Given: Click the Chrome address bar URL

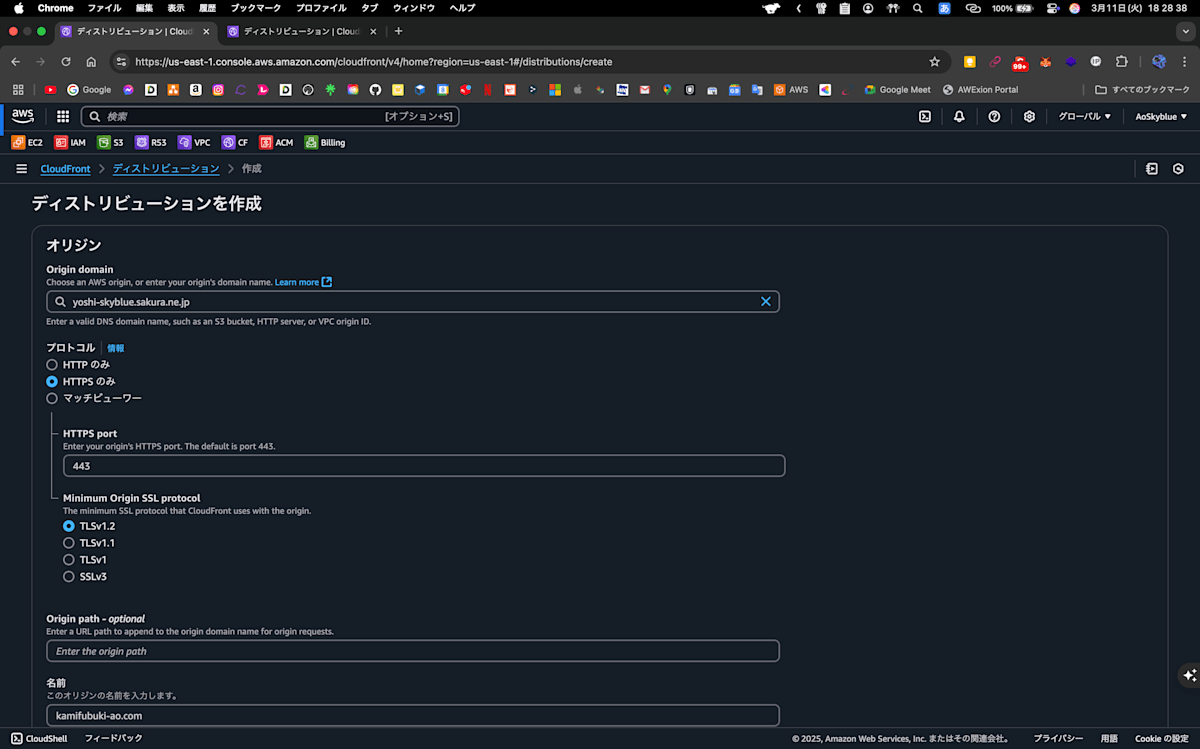Looking at the screenshot, I should click(x=373, y=61).
